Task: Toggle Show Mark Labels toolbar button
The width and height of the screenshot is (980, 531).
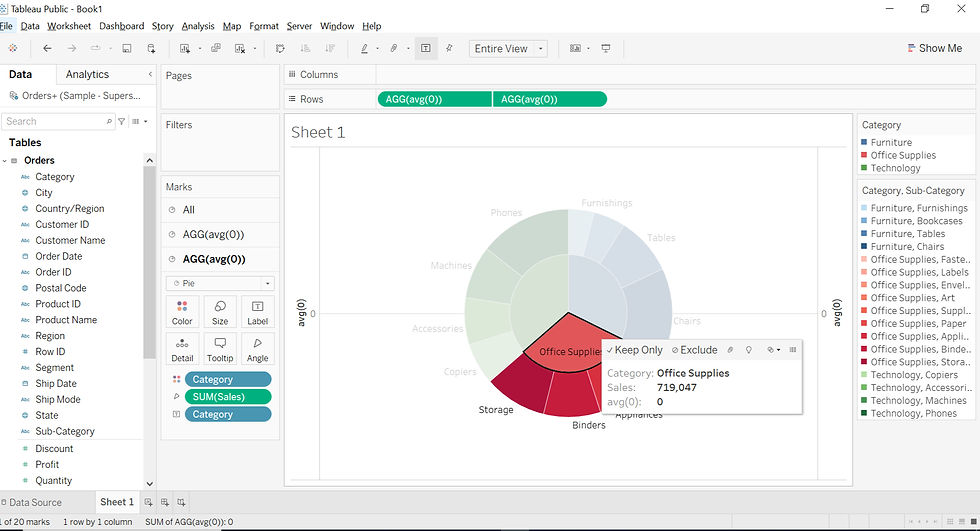Action: [x=426, y=48]
